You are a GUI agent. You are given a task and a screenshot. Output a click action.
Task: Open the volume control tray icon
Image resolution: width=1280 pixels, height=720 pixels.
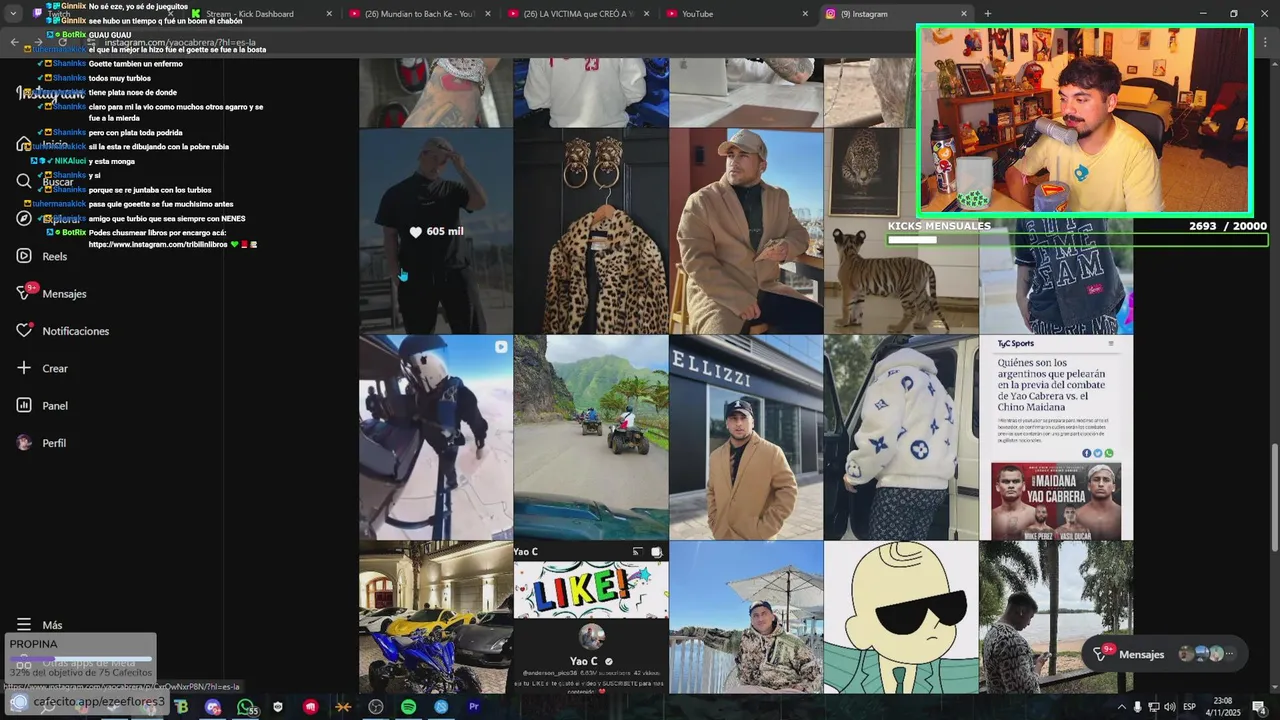[1169, 707]
